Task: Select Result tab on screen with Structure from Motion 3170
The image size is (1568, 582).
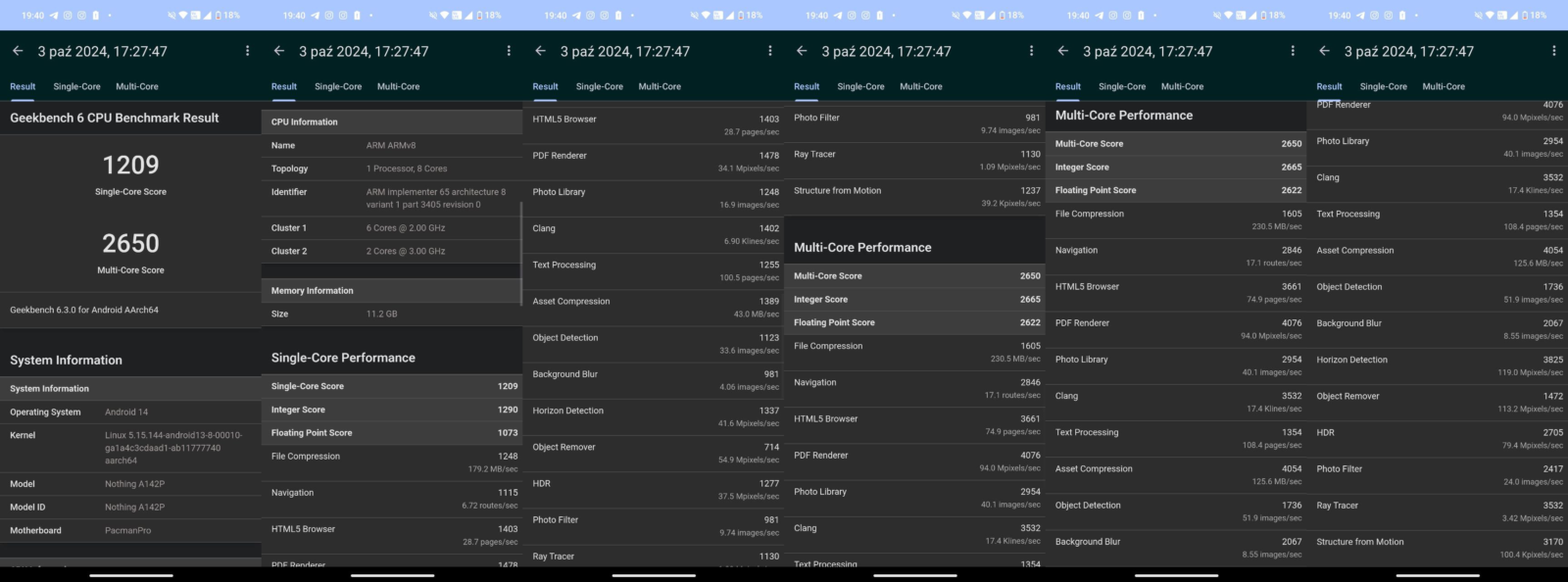Action: click(x=1329, y=86)
